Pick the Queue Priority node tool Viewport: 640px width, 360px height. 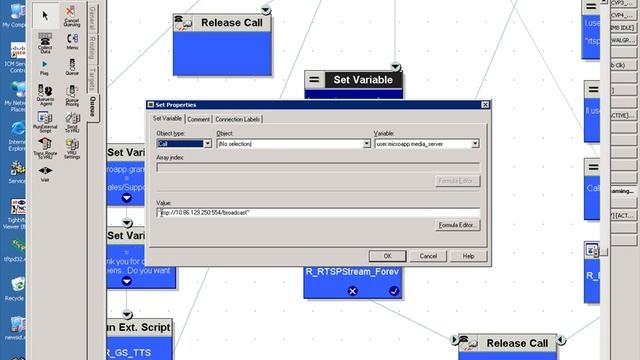[x=72, y=96]
